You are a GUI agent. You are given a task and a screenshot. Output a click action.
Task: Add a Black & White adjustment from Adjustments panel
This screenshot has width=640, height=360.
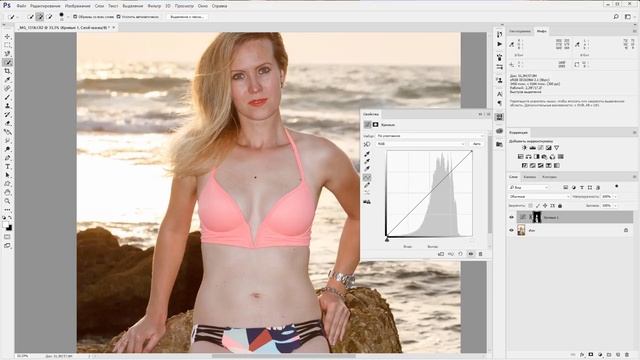[536, 157]
